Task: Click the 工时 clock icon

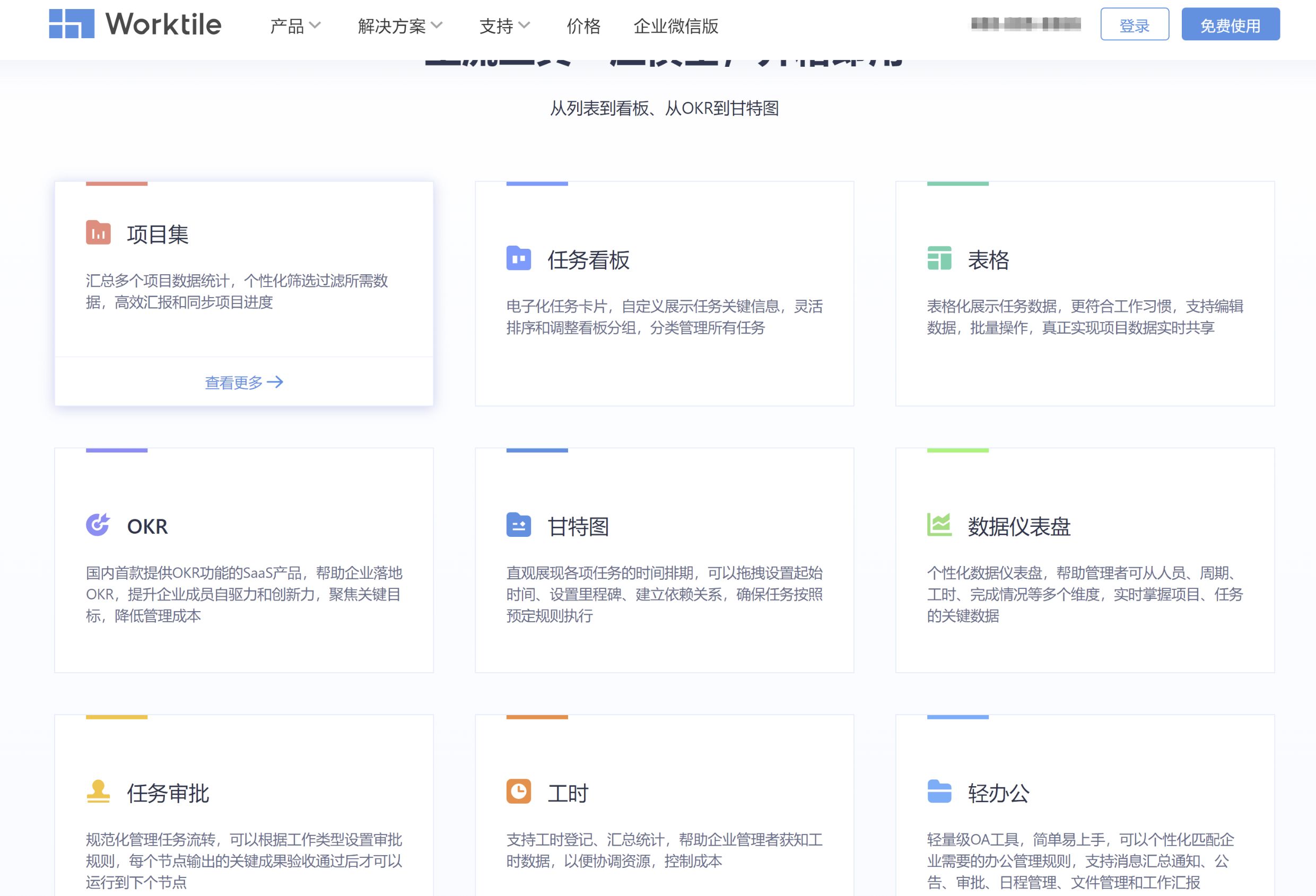Action: pos(518,792)
